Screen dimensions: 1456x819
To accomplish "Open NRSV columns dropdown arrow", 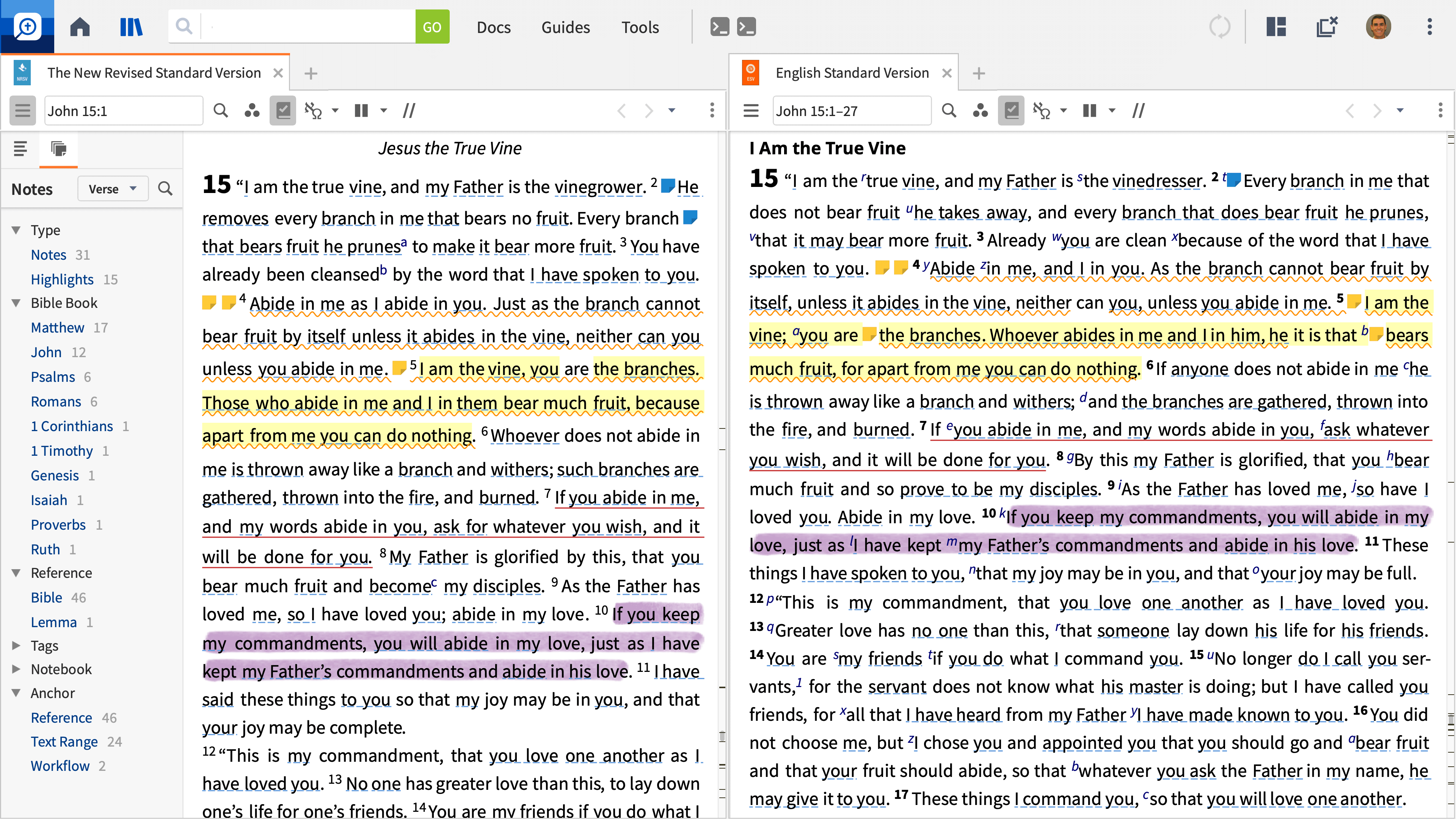I will click(384, 111).
